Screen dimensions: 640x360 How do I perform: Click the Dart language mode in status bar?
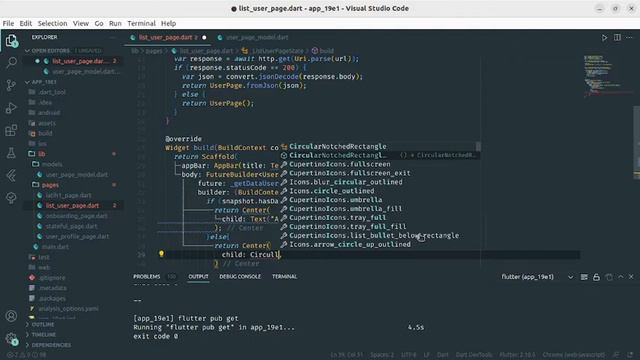pos(442,355)
